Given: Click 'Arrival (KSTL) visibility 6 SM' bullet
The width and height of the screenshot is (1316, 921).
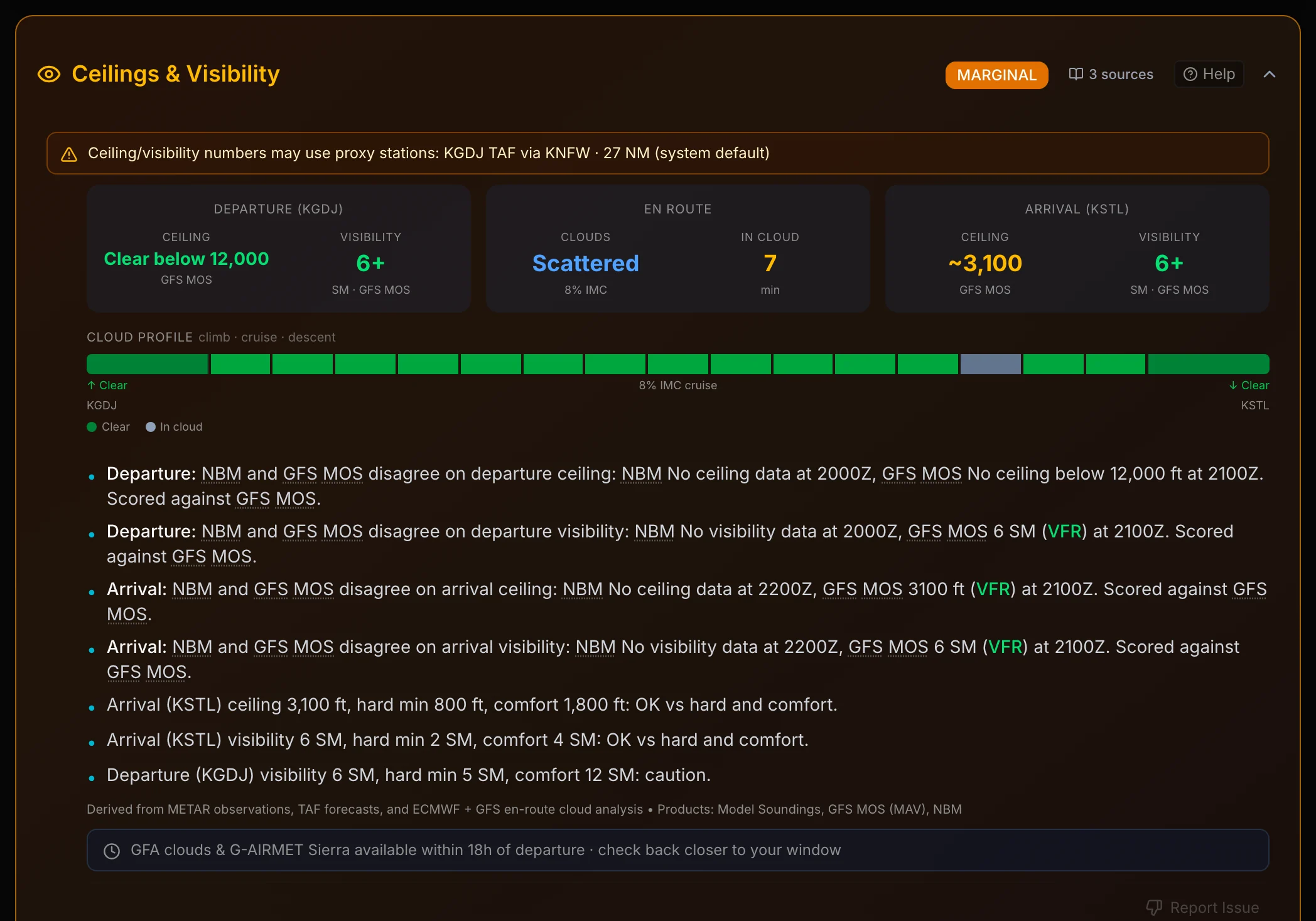Looking at the screenshot, I should [x=458, y=740].
